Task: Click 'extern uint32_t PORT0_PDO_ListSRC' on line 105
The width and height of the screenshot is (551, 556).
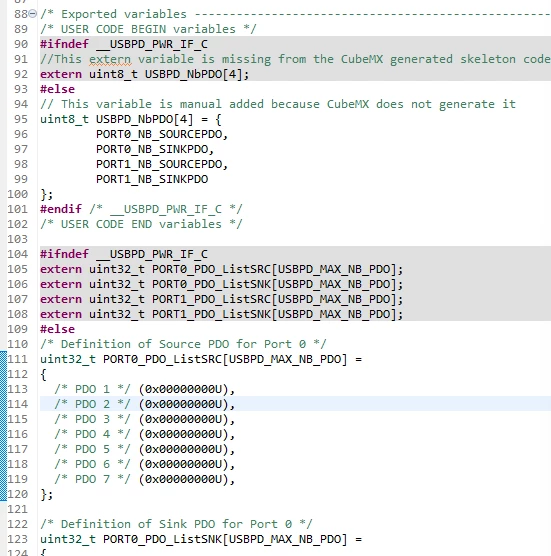Action: coord(155,269)
